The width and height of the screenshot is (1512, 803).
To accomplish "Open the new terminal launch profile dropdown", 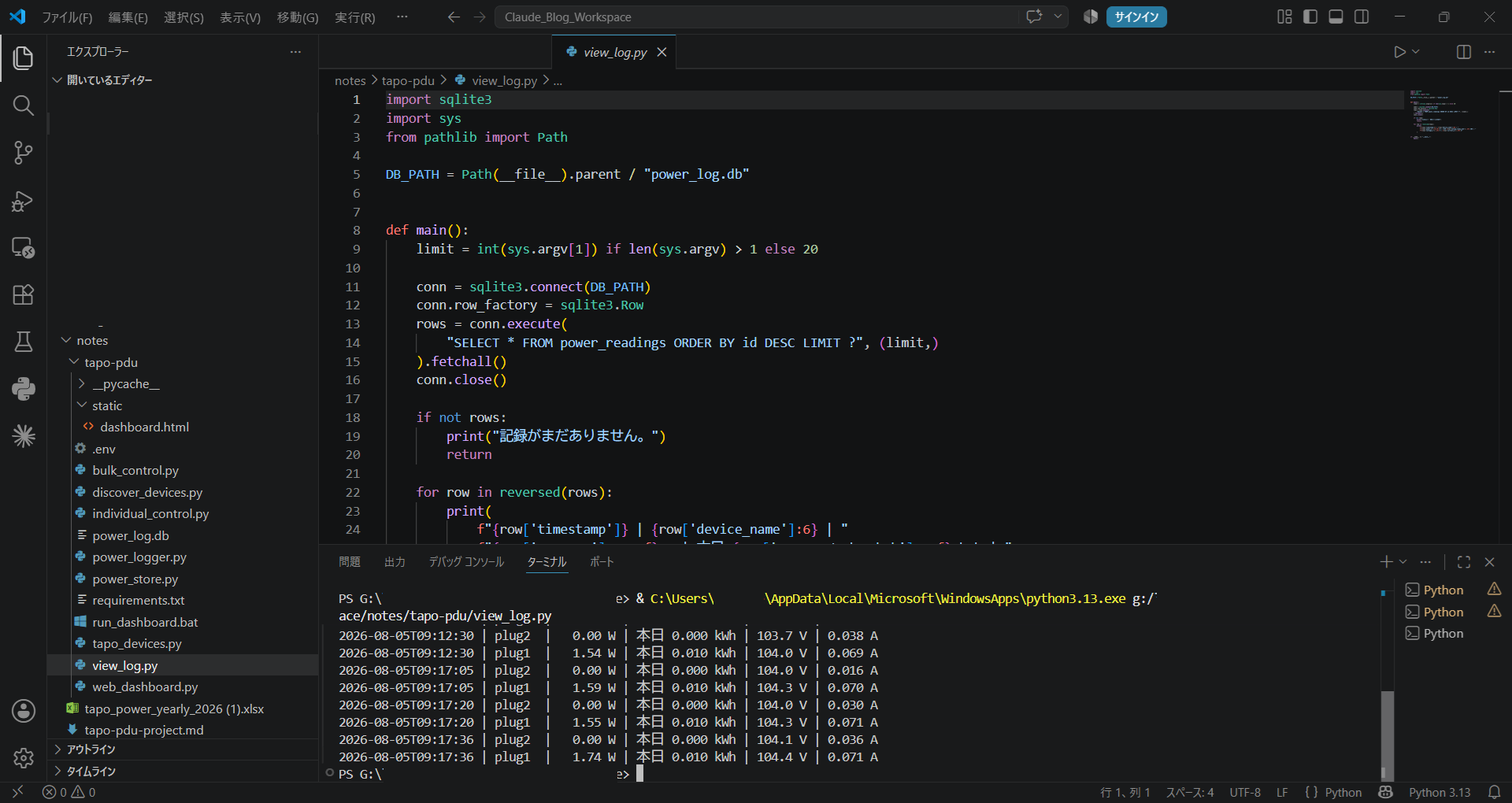I will [1403, 562].
